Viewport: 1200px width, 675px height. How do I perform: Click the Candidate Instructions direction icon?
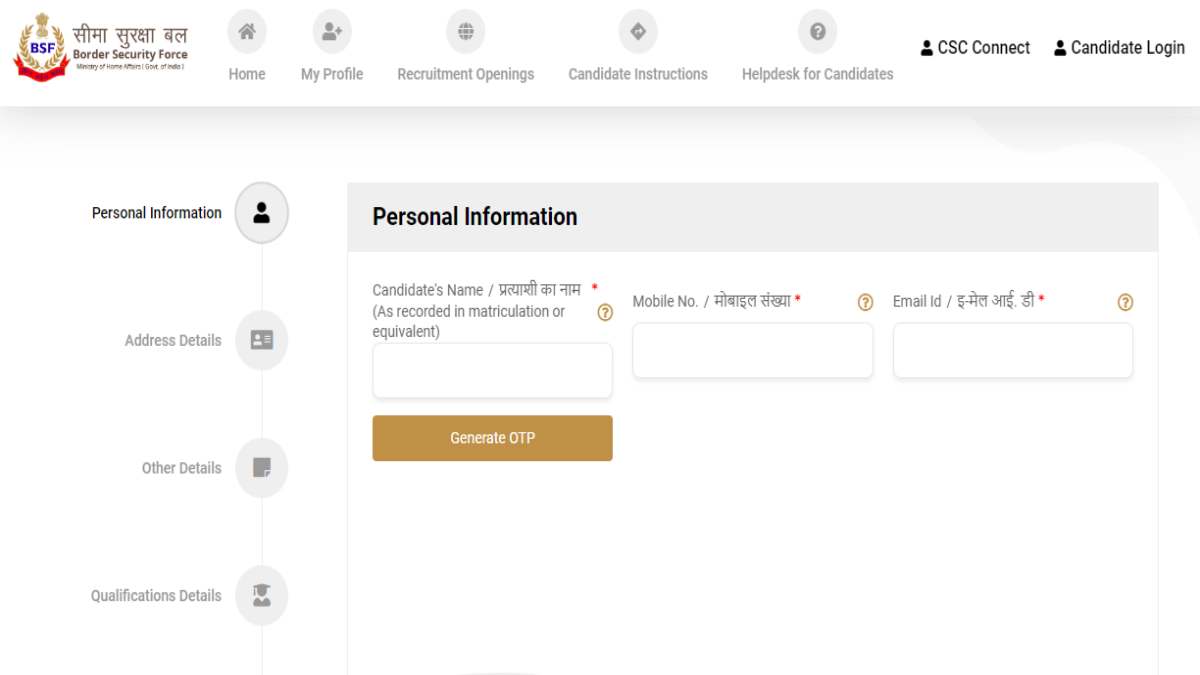point(638,32)
